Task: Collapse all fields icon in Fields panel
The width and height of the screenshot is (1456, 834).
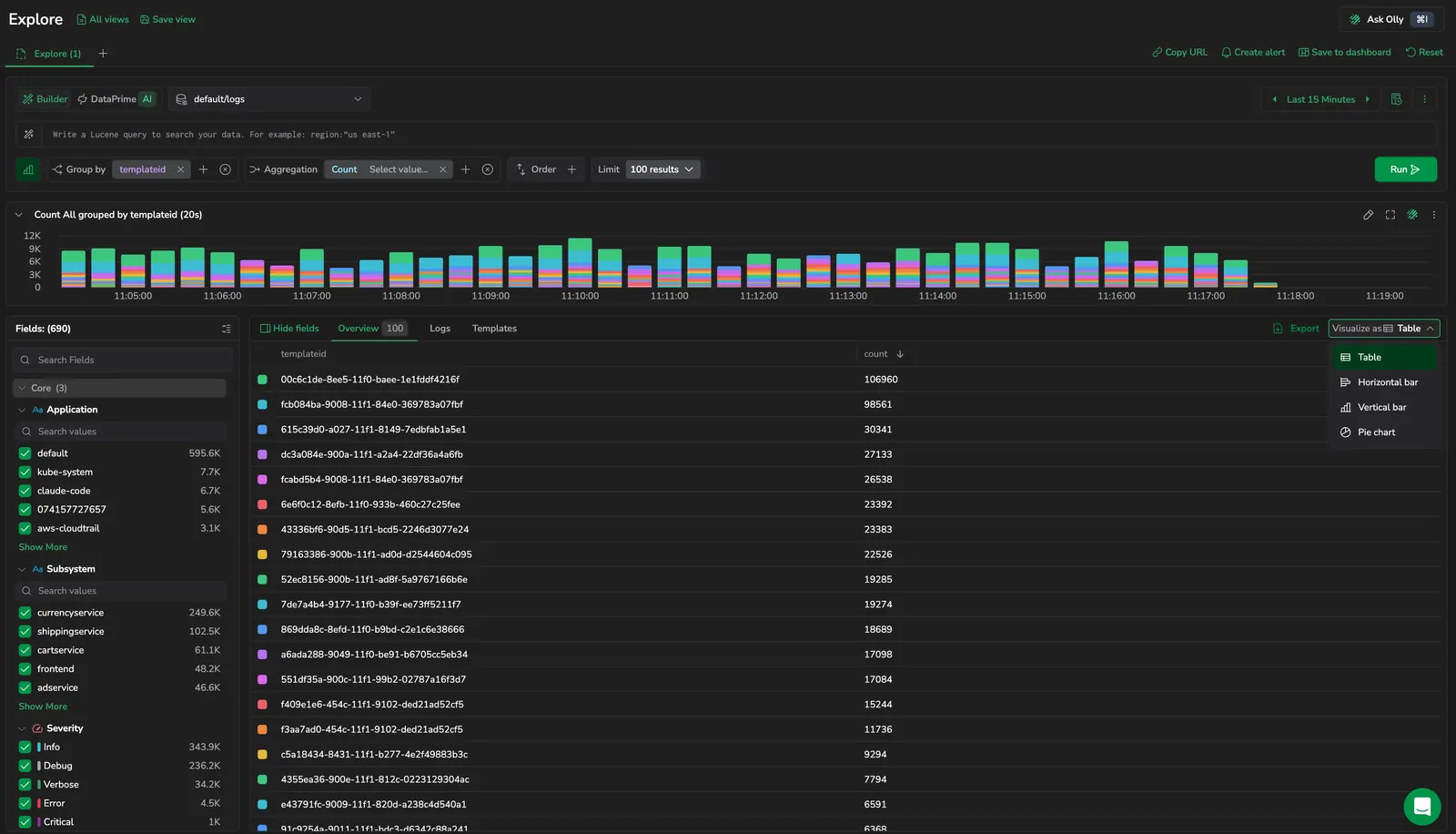Action: pos(226,329)
